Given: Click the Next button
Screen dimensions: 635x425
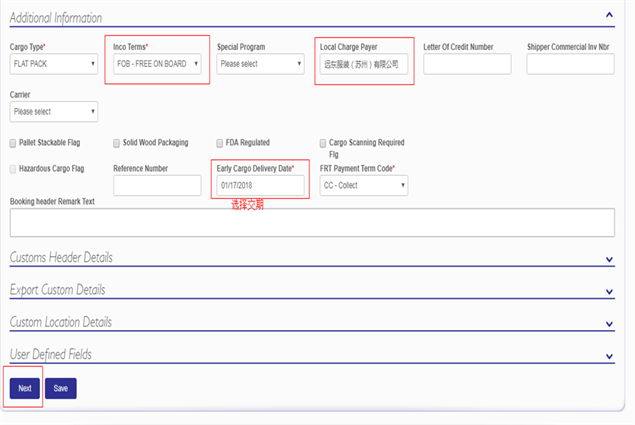Looking at the screenshot, I should [x=24, y=388].
